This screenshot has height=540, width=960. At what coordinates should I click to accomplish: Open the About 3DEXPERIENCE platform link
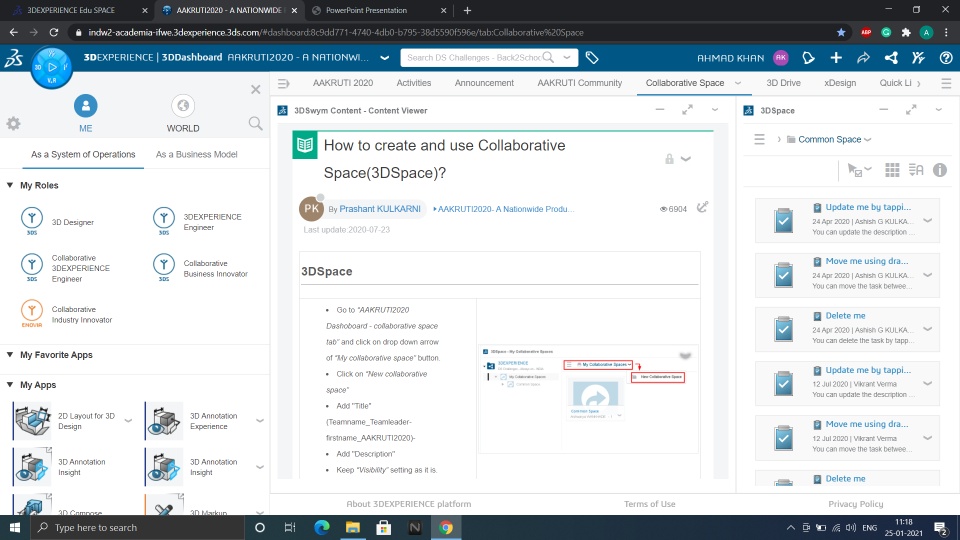pyautogui.click(x=409, y=504)
